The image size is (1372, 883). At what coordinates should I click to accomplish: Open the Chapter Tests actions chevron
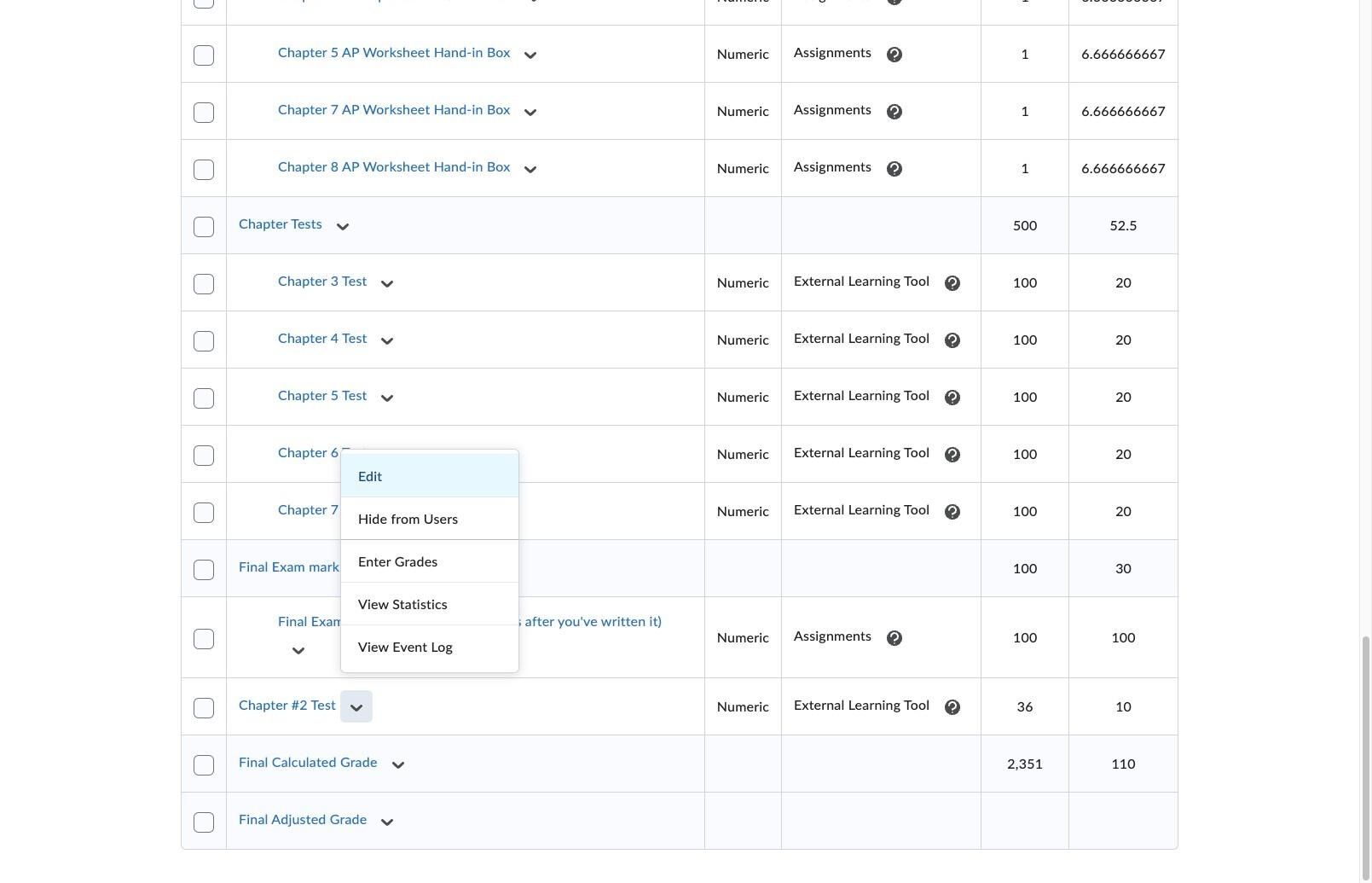click(343, 226)
